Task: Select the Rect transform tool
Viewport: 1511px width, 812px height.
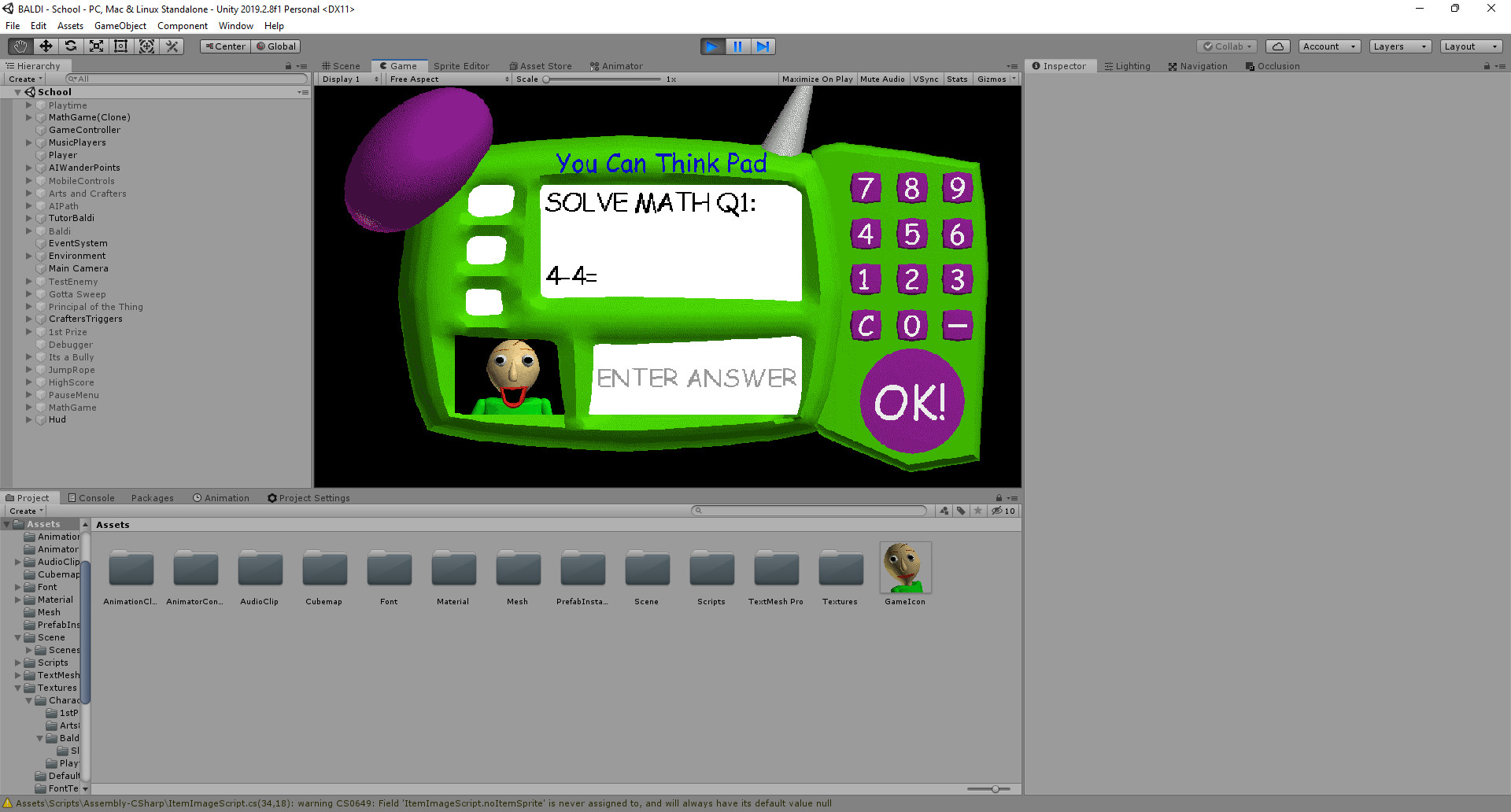Action: pyautogui.click(x=121, y=46)
